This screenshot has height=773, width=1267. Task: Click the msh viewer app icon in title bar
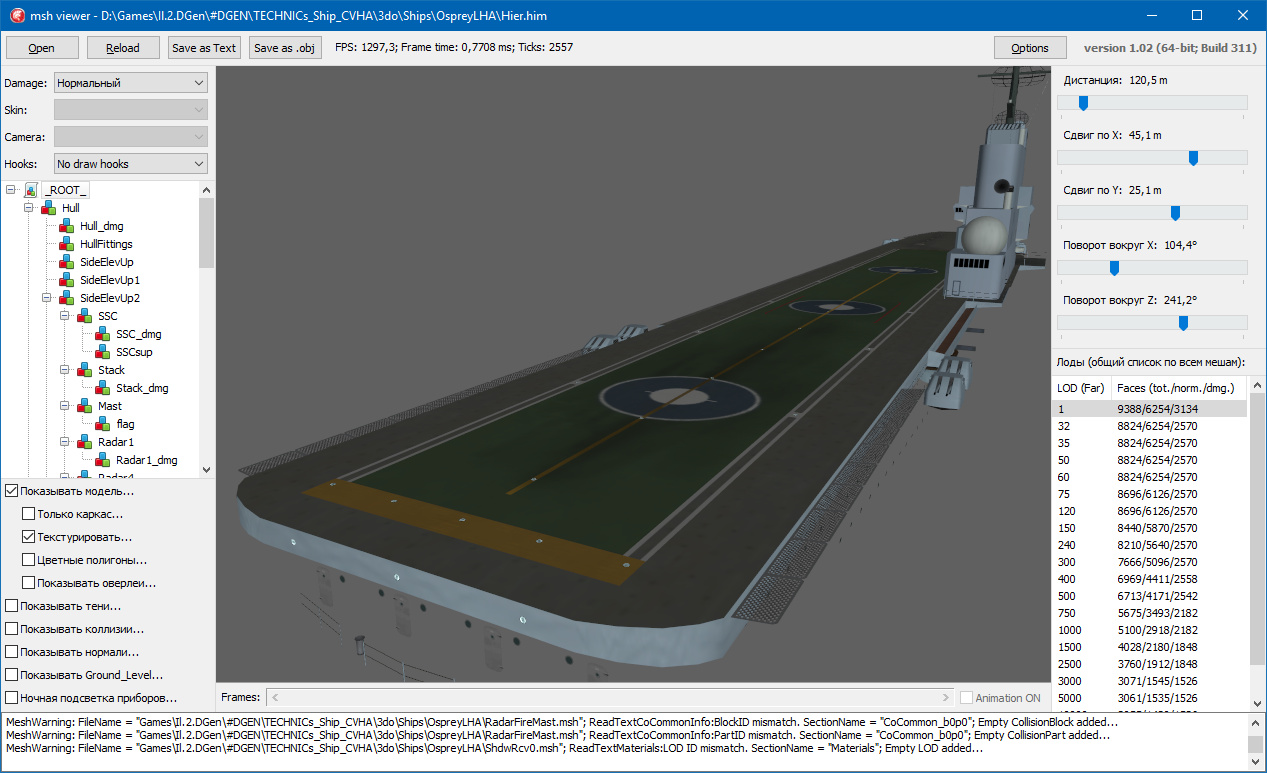pos(15,15)
